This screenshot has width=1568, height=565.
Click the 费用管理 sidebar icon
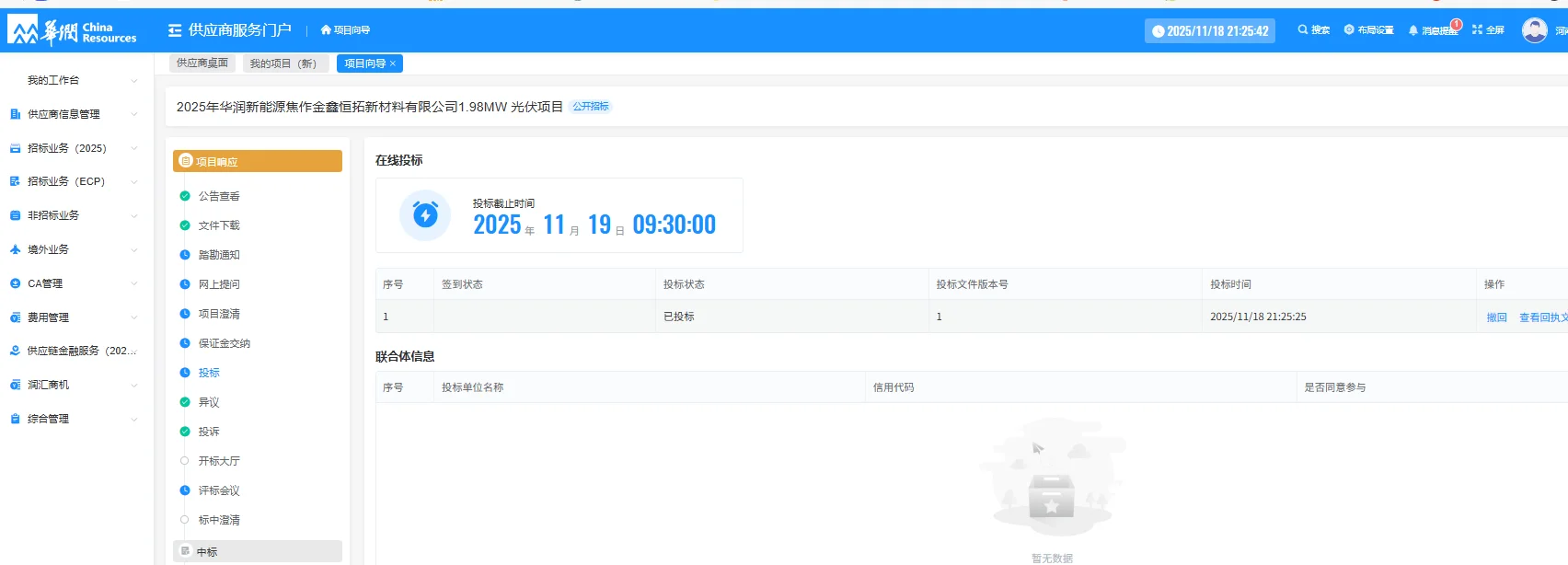pos(15,317)
